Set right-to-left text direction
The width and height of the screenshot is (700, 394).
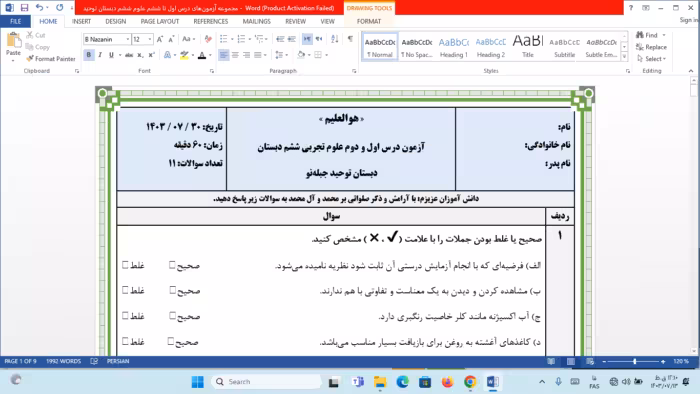pos(319,39)
